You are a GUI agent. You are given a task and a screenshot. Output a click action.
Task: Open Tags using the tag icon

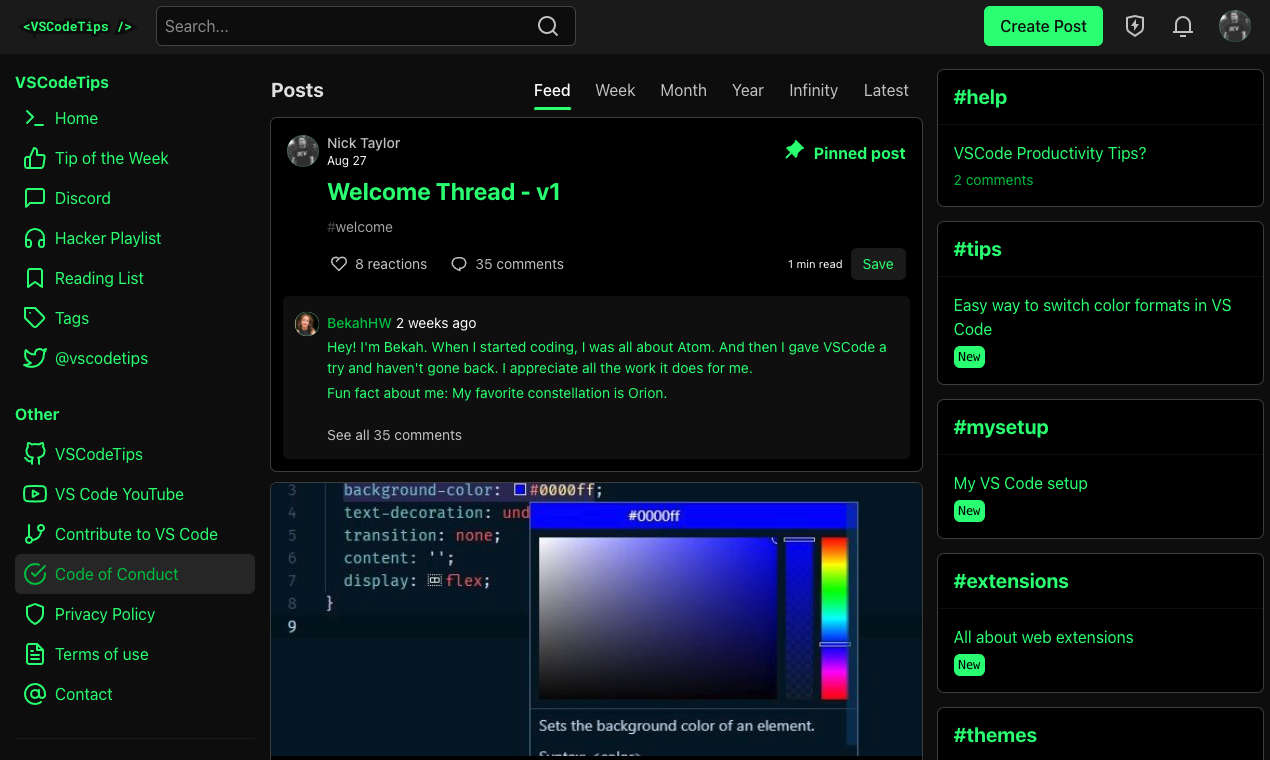(35, 318)
